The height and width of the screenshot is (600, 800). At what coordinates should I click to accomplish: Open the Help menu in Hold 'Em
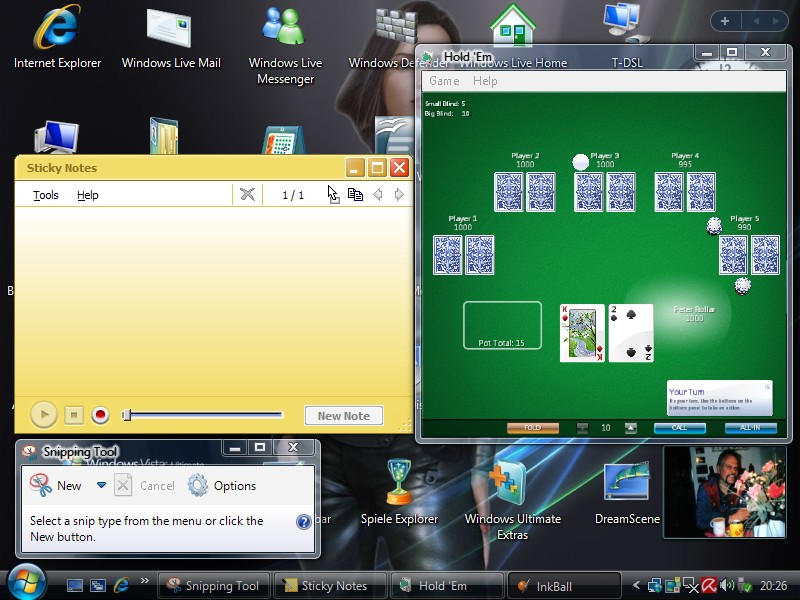point(485,81)
